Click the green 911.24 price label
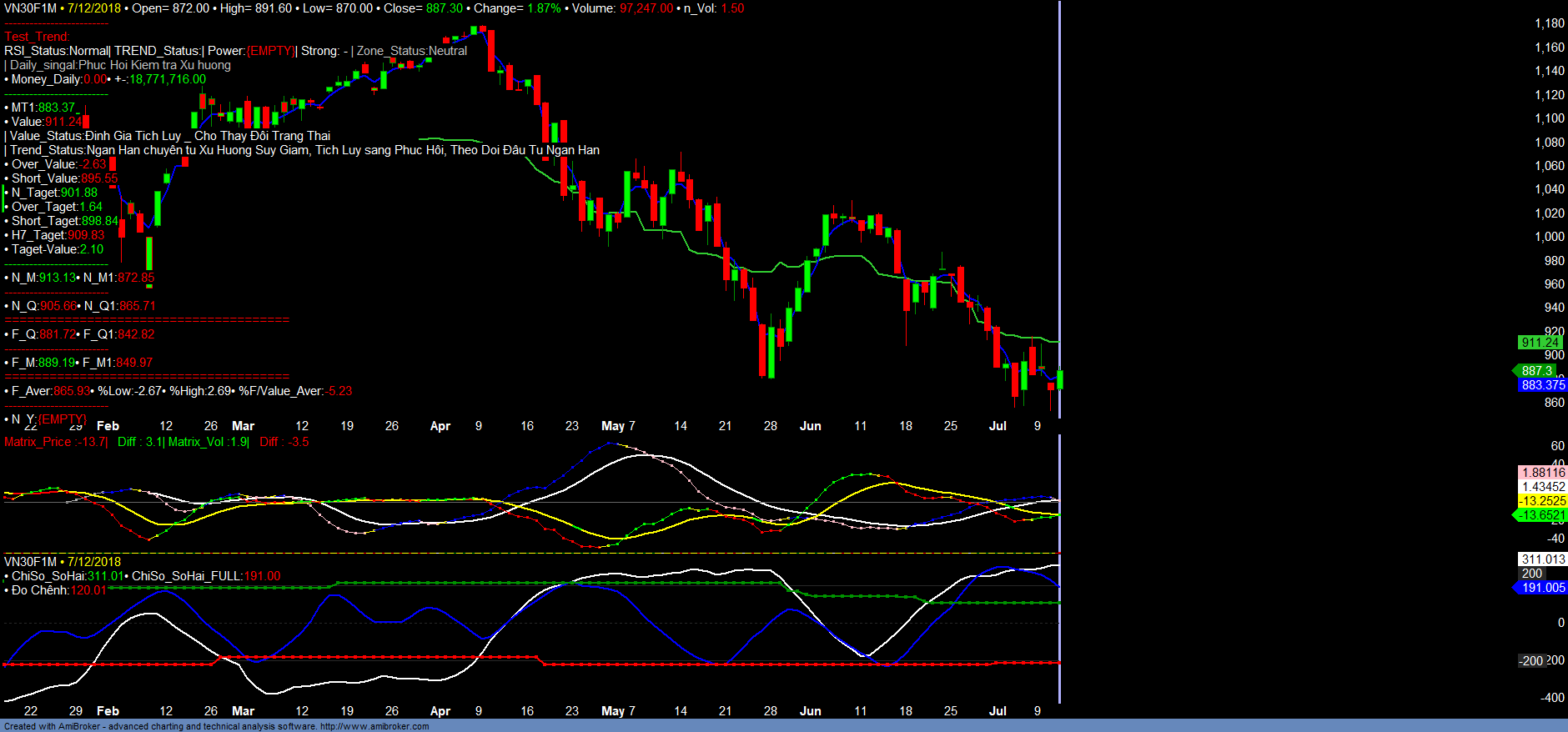The image size is (1568, 732). pos(1540,343)
